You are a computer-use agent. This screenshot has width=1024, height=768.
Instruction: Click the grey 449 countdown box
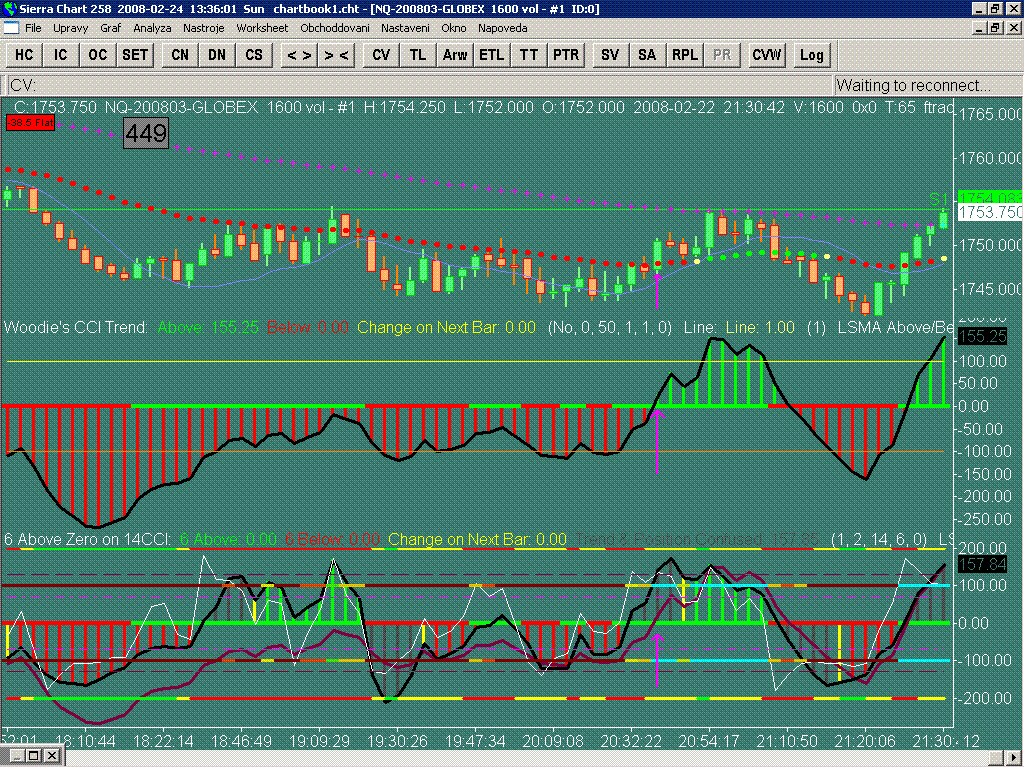pos(146,133)
